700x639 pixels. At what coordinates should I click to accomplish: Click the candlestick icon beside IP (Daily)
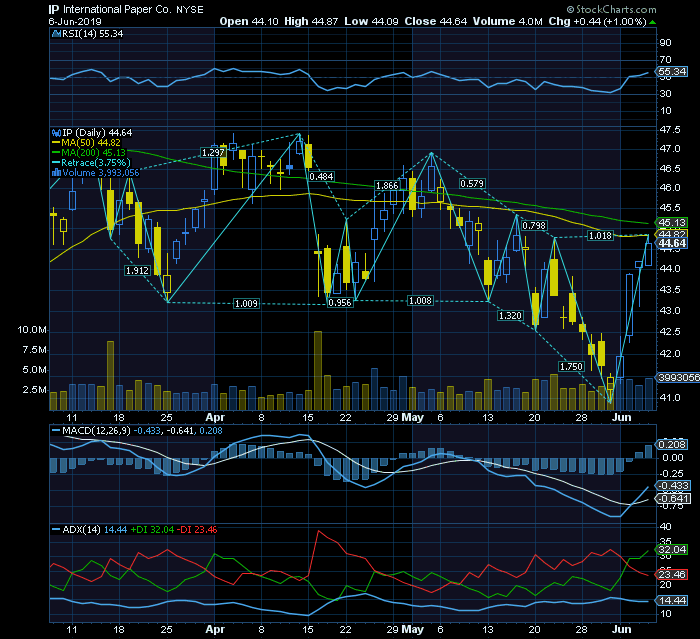56,133
